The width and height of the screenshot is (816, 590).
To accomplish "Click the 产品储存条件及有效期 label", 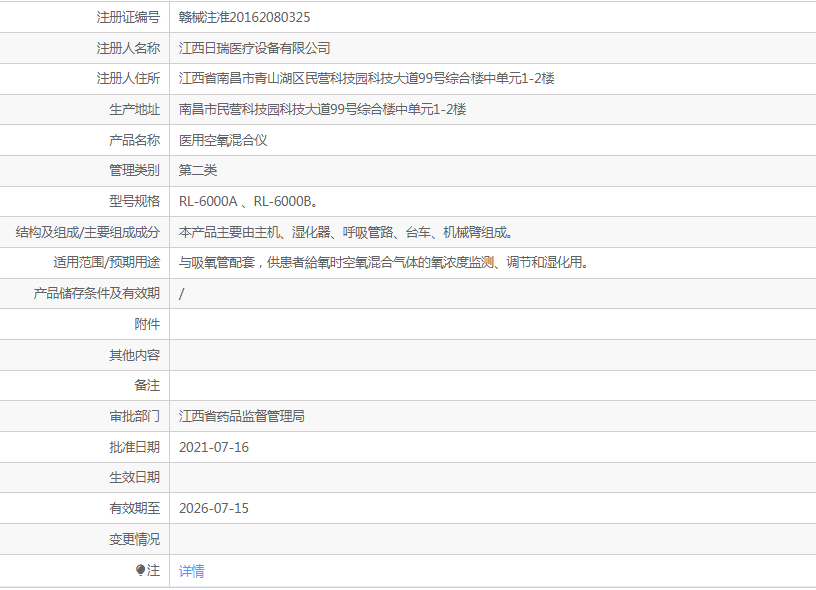I will tap(96, 293).
